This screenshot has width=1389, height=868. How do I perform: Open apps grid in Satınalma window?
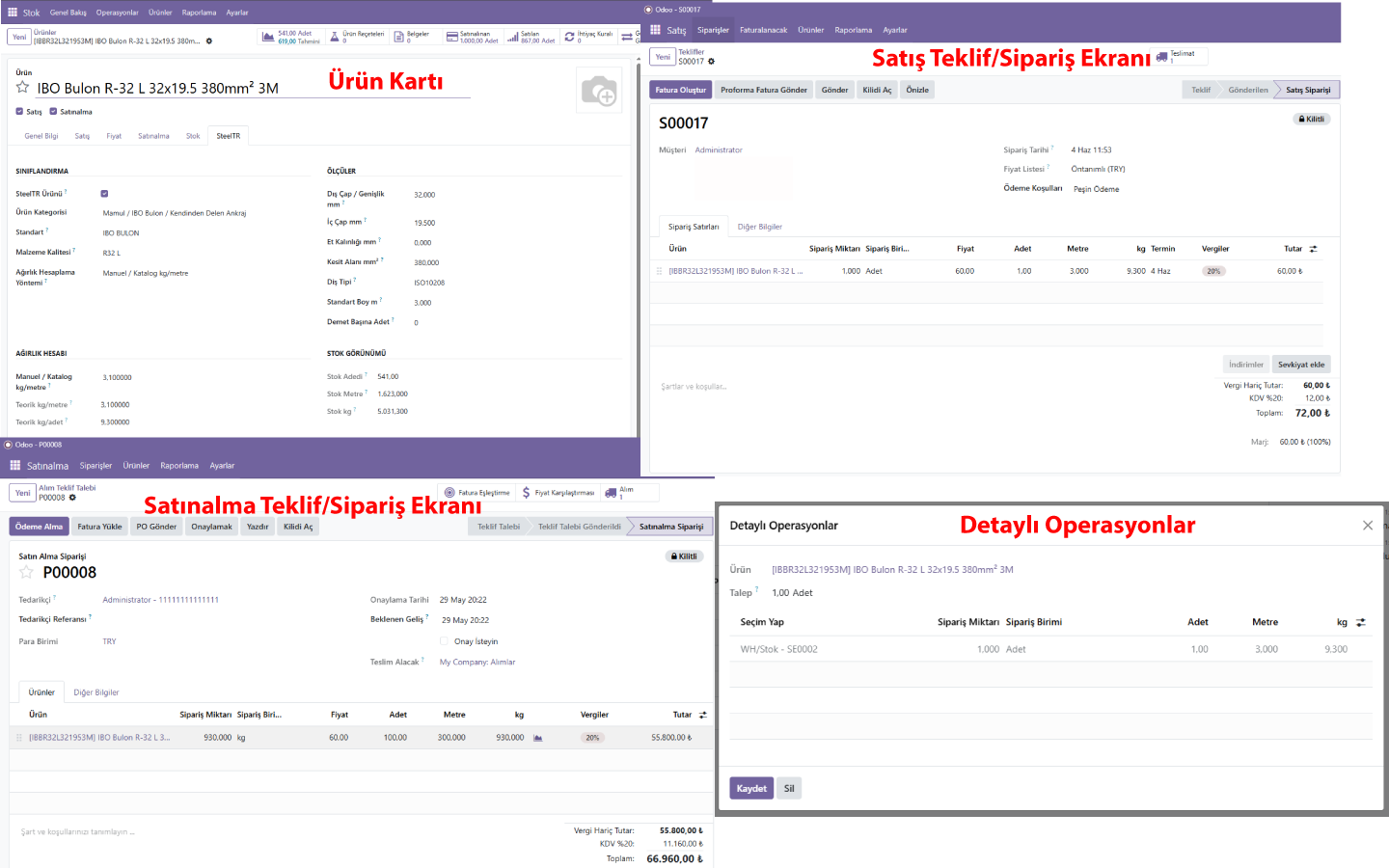tap(14, 465)
